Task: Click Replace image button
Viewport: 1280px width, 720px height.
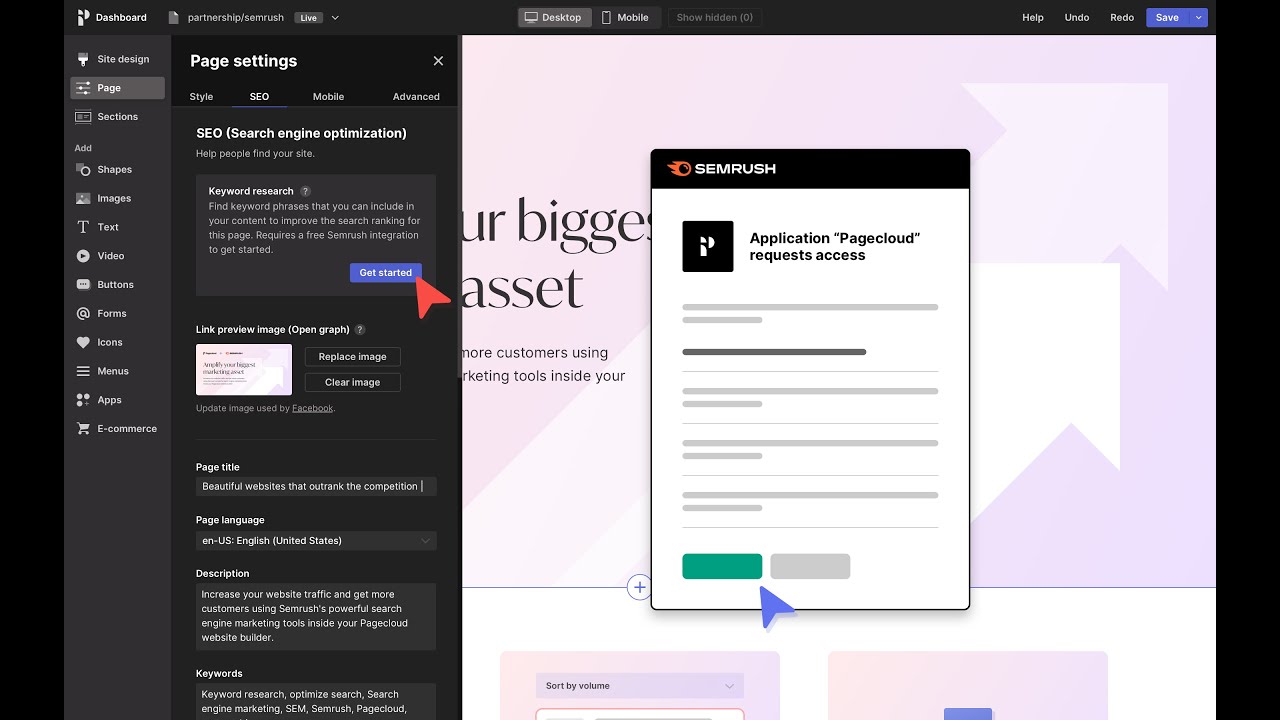Action: pyautogui.click(x=352, y=357)
